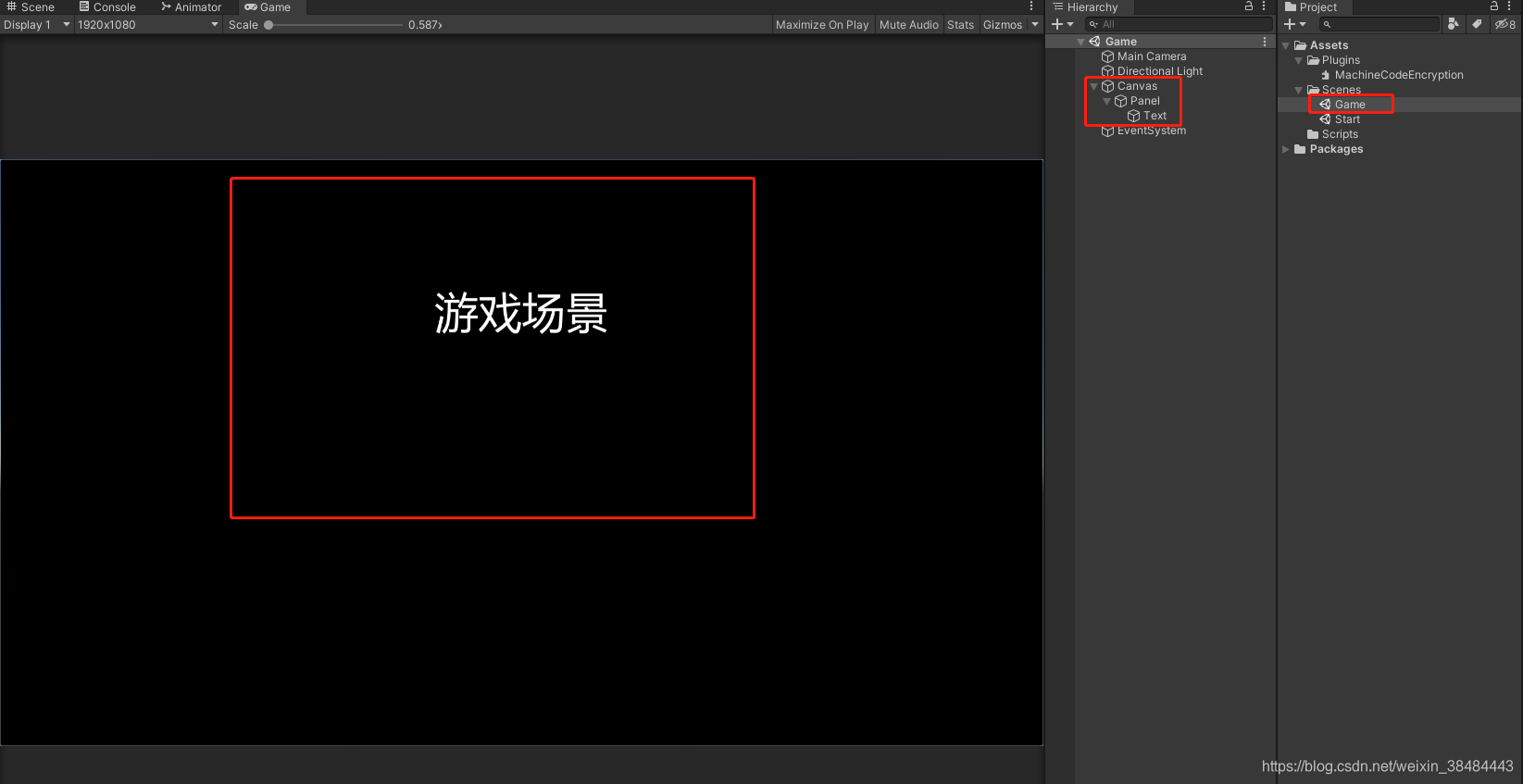Switch to the Console tab
This screenshot has height=784, width=1523.
[x=107, y=7]
